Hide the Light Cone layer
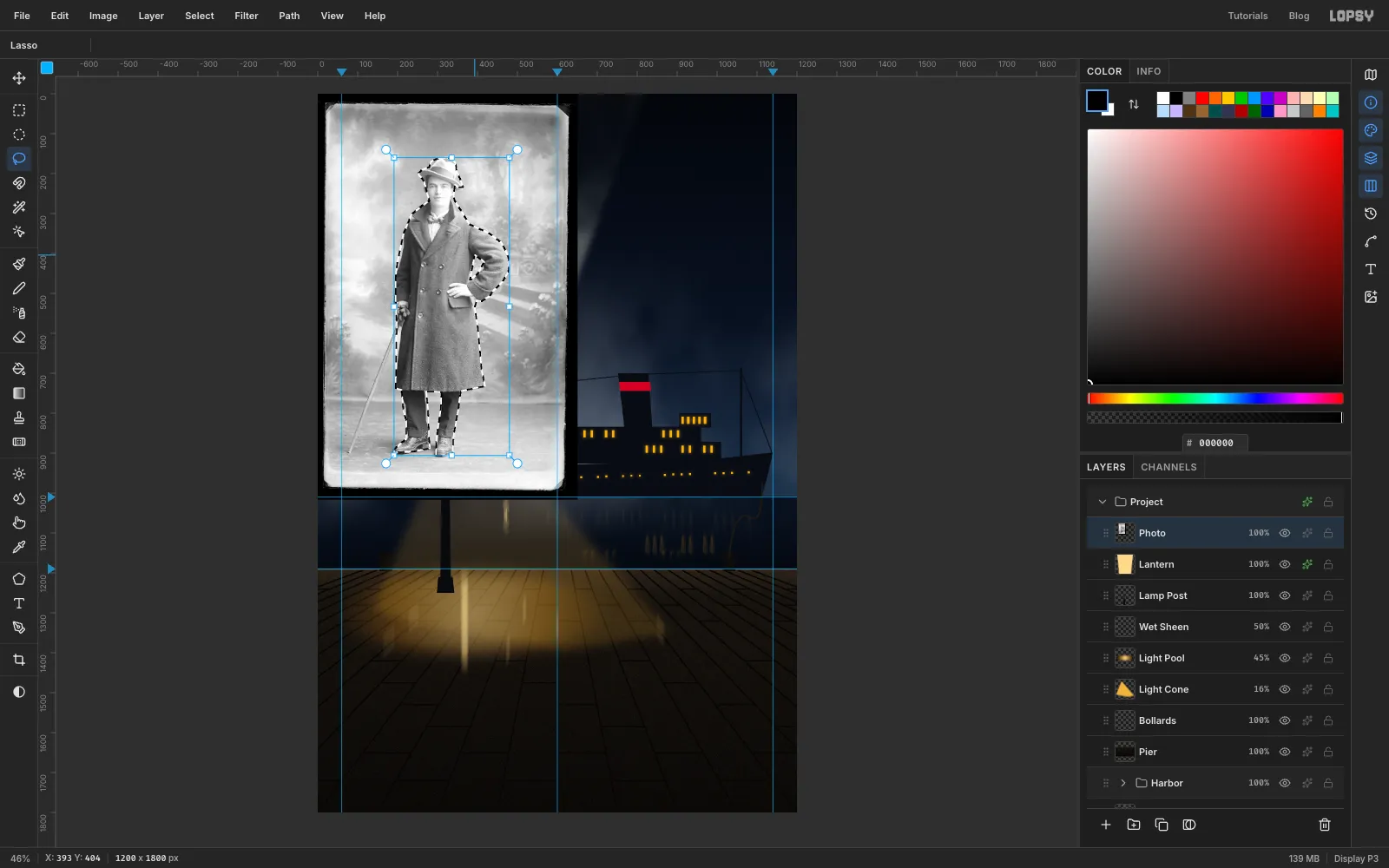Viewport: 1389px width, 868px height. pos(1285,689)
